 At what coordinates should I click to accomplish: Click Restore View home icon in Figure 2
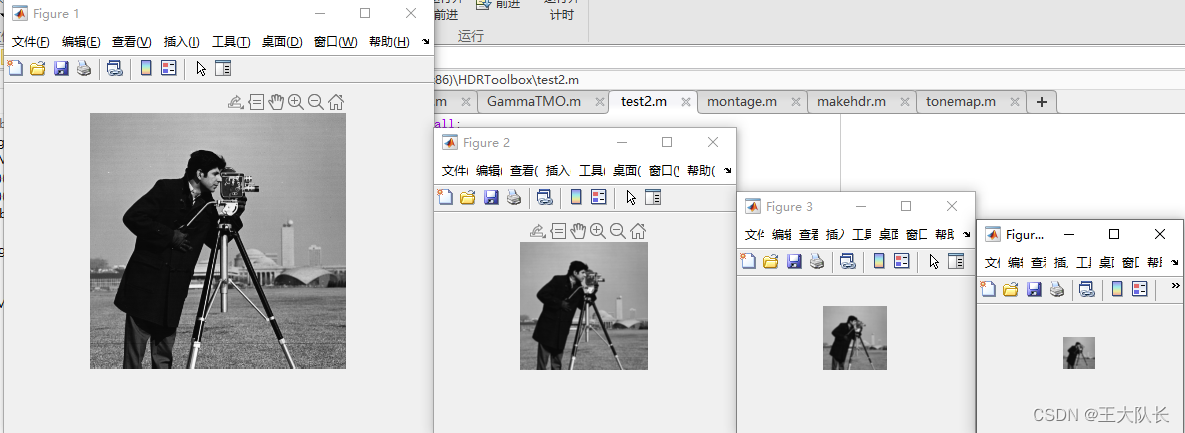638,231
